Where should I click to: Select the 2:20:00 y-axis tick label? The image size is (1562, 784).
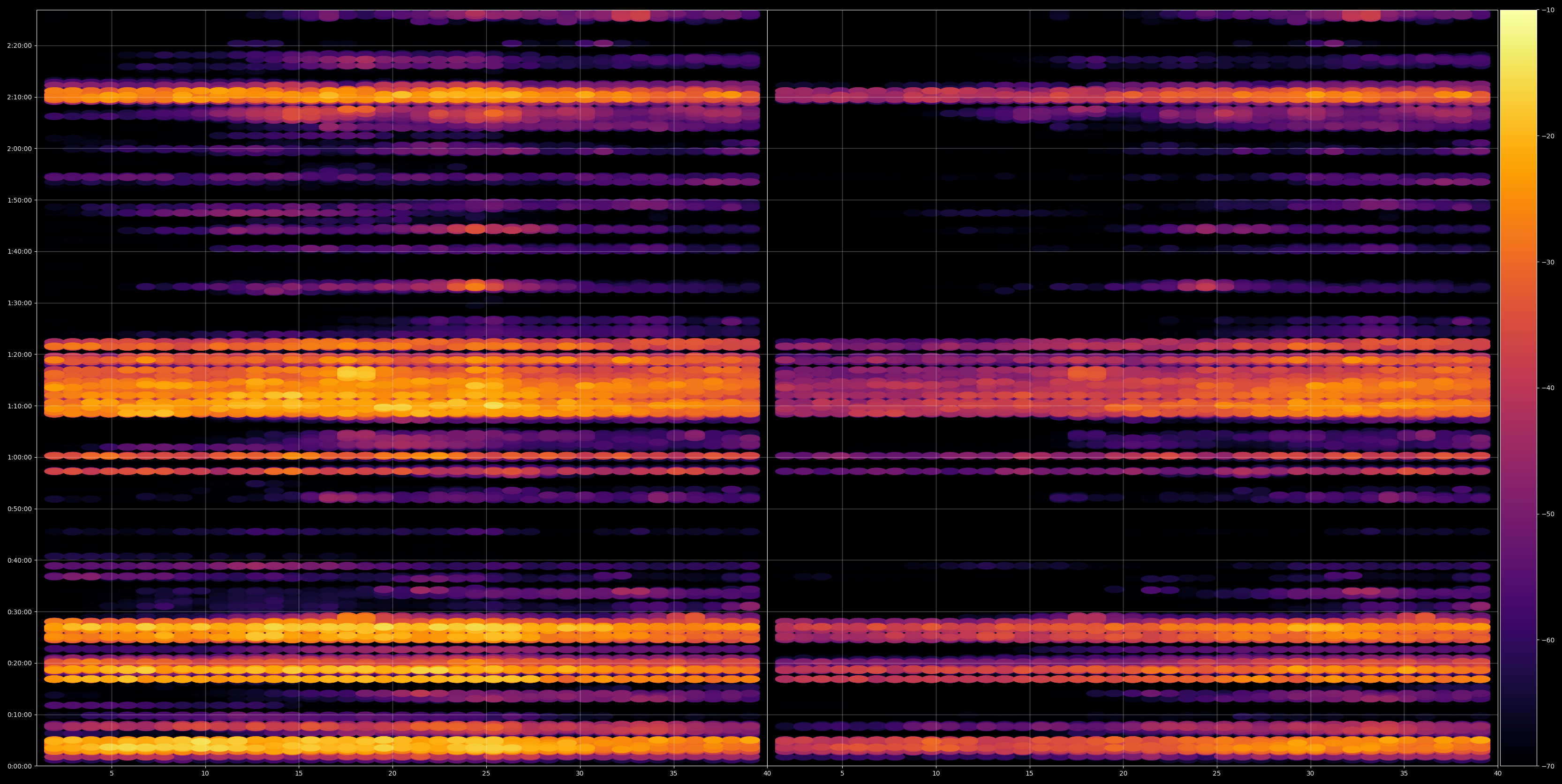click(19, 45)
